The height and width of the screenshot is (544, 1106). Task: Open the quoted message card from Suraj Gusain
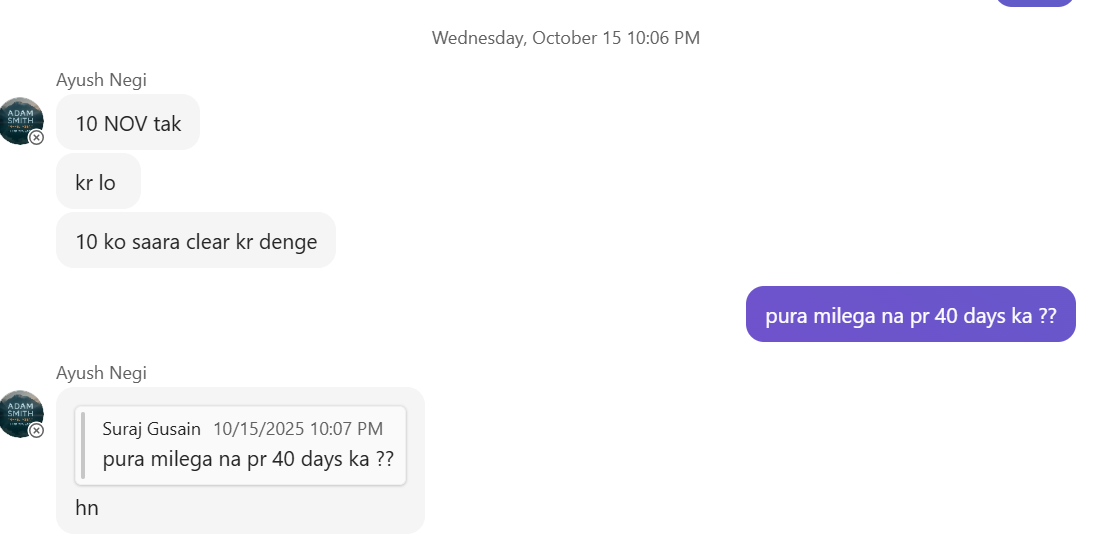(243, 445)
